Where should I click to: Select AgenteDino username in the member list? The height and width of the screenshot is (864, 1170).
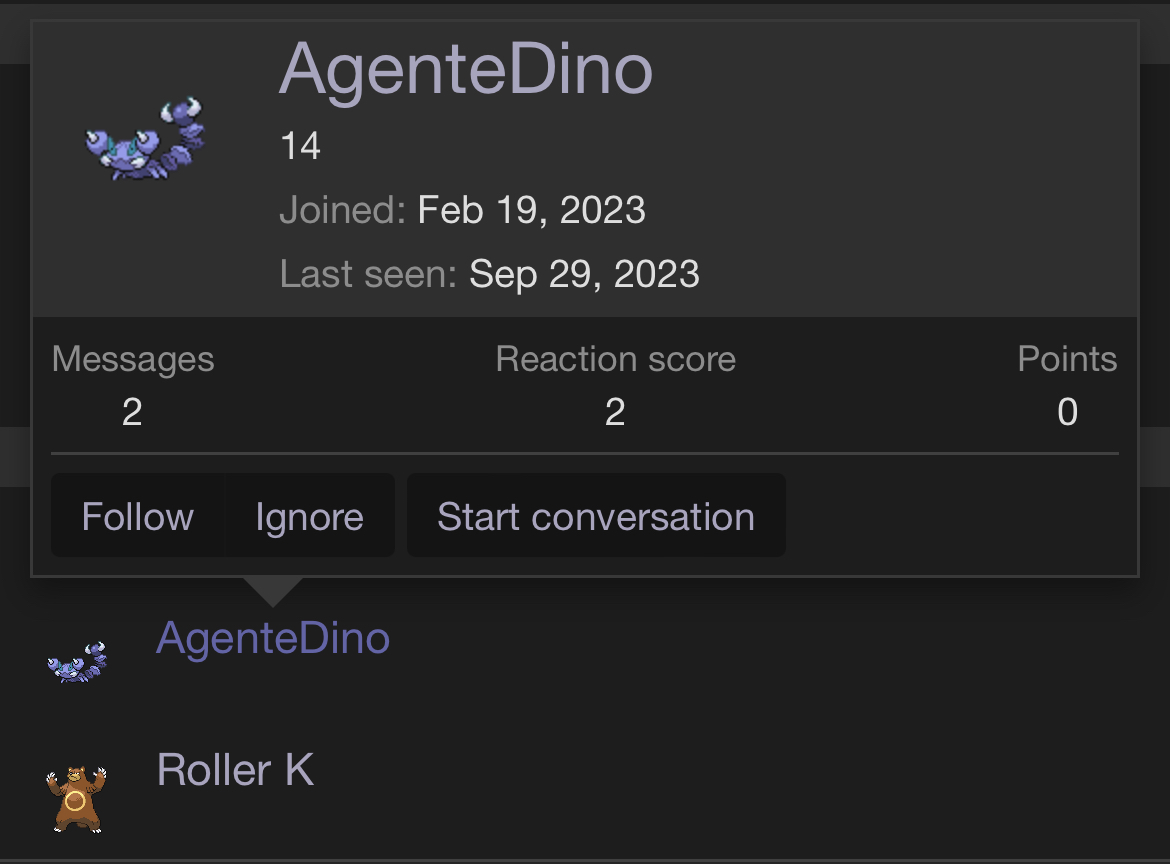click(x=273, y=638)
